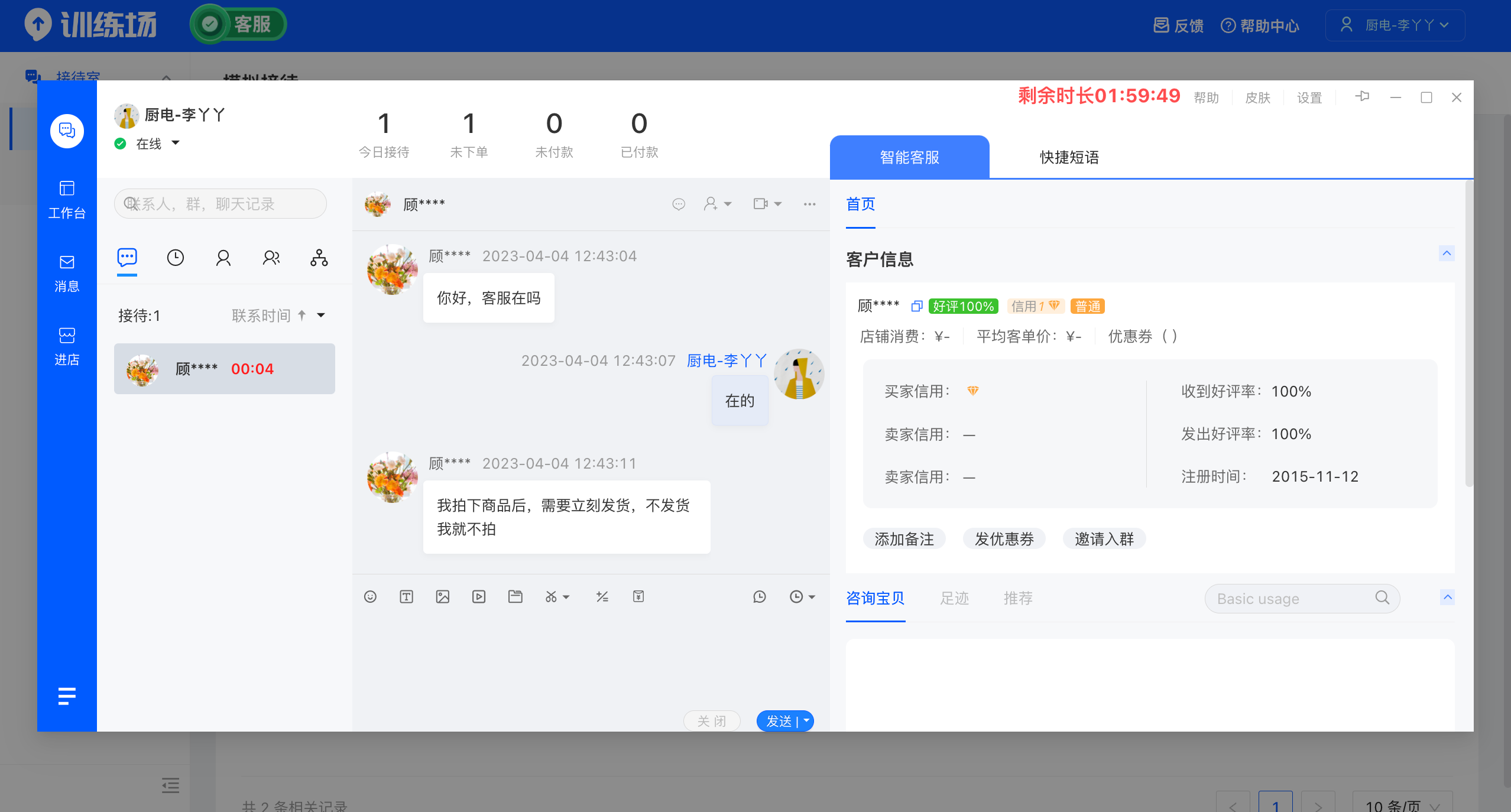Open the 设置 settings link

pyautogui.click(x=1309, y=98)
